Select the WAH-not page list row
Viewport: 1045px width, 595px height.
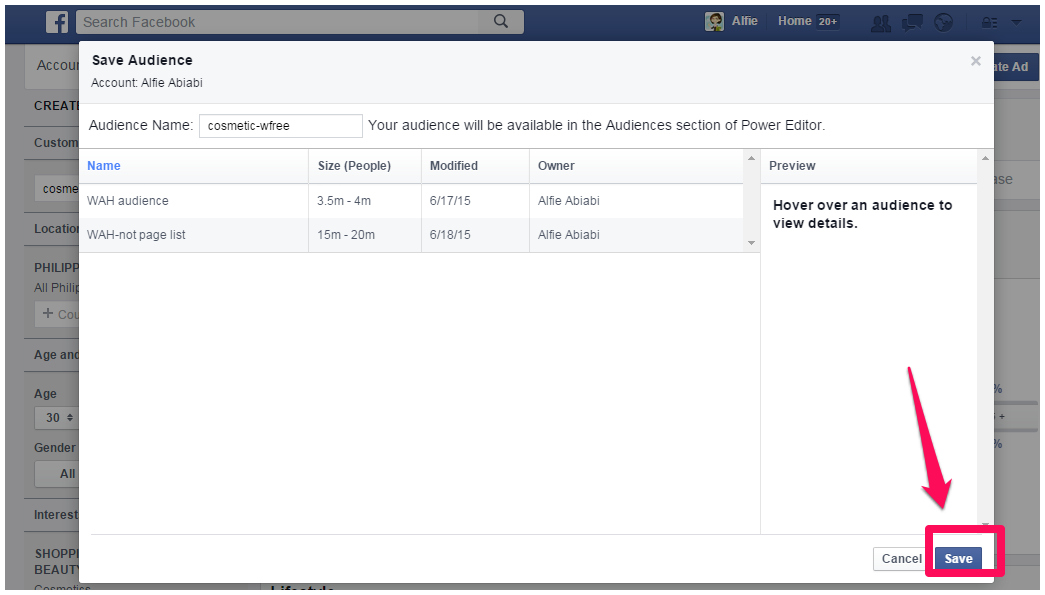[x=136, y=235]
